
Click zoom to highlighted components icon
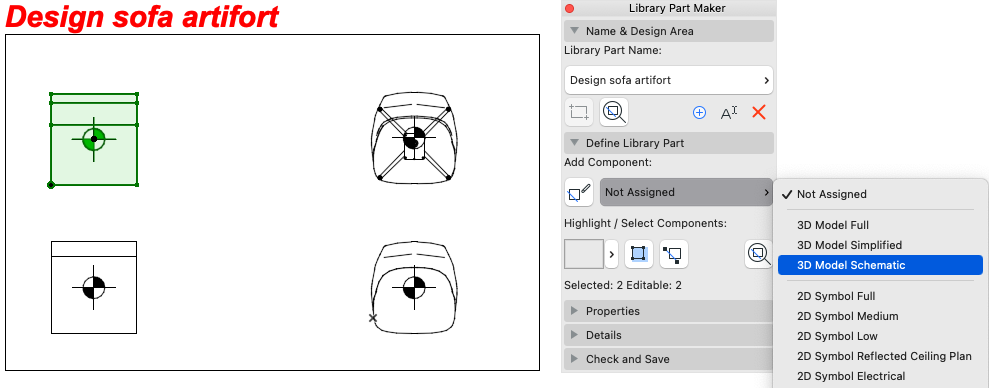[x=758, y=254]
